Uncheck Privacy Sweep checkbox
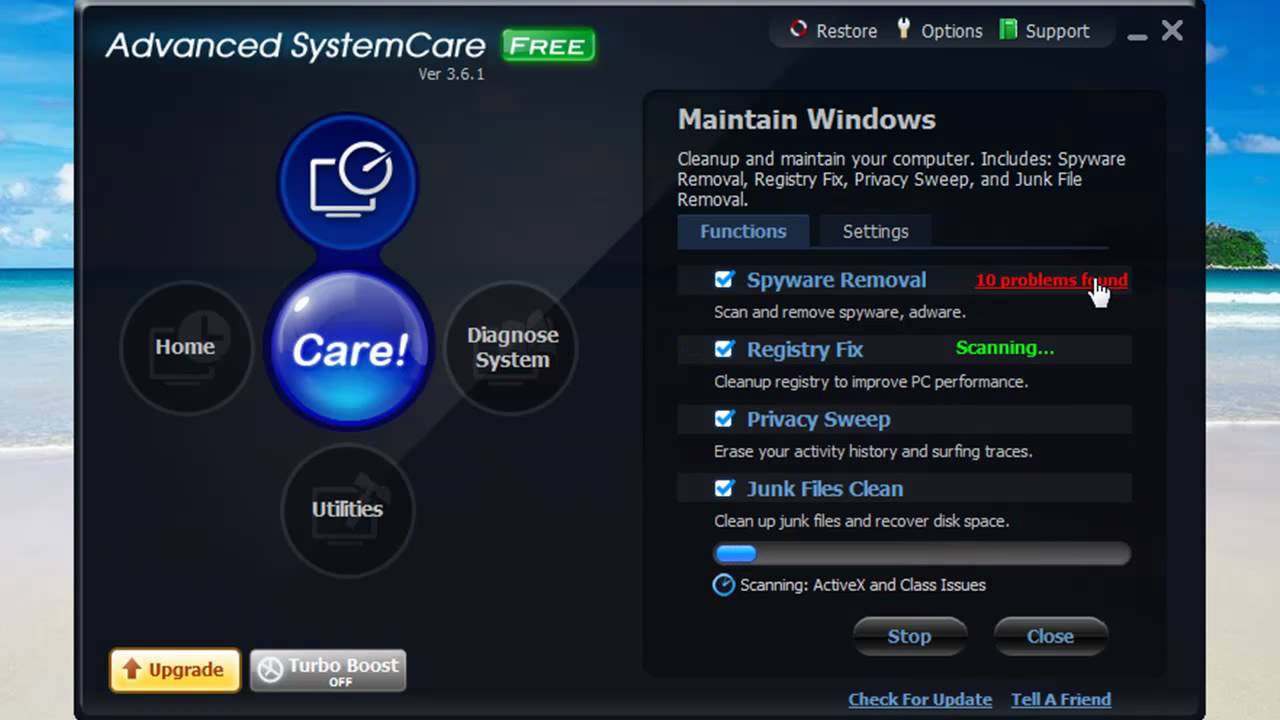The width and height of the screenshot is (1280, 720). [x=725, y=419]
